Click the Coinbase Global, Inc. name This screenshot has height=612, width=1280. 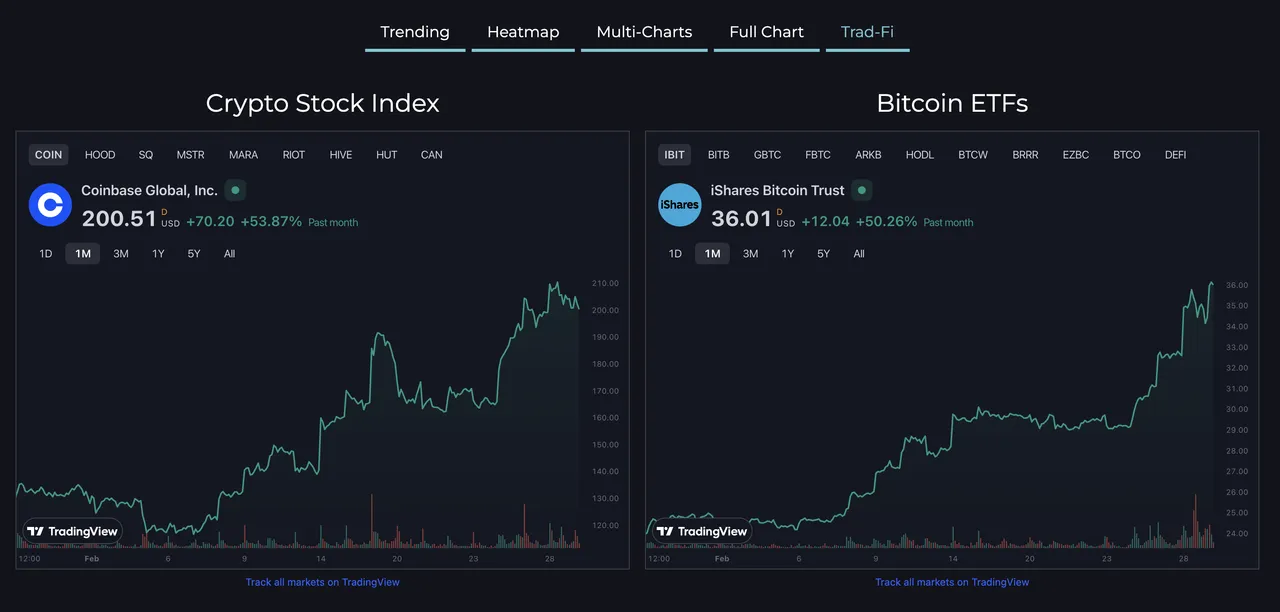pyautogui.click(x=150, y=190)
